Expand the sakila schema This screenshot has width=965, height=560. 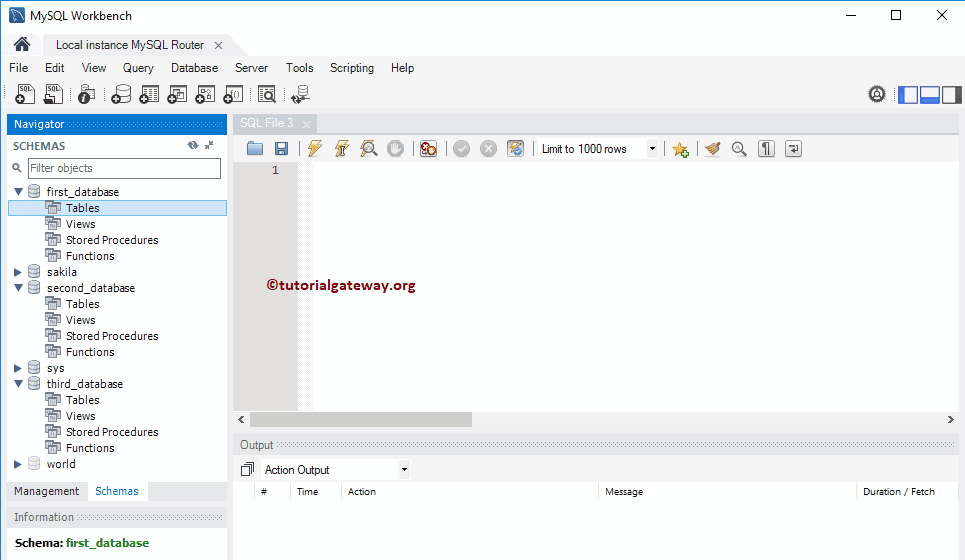[18, 272]
